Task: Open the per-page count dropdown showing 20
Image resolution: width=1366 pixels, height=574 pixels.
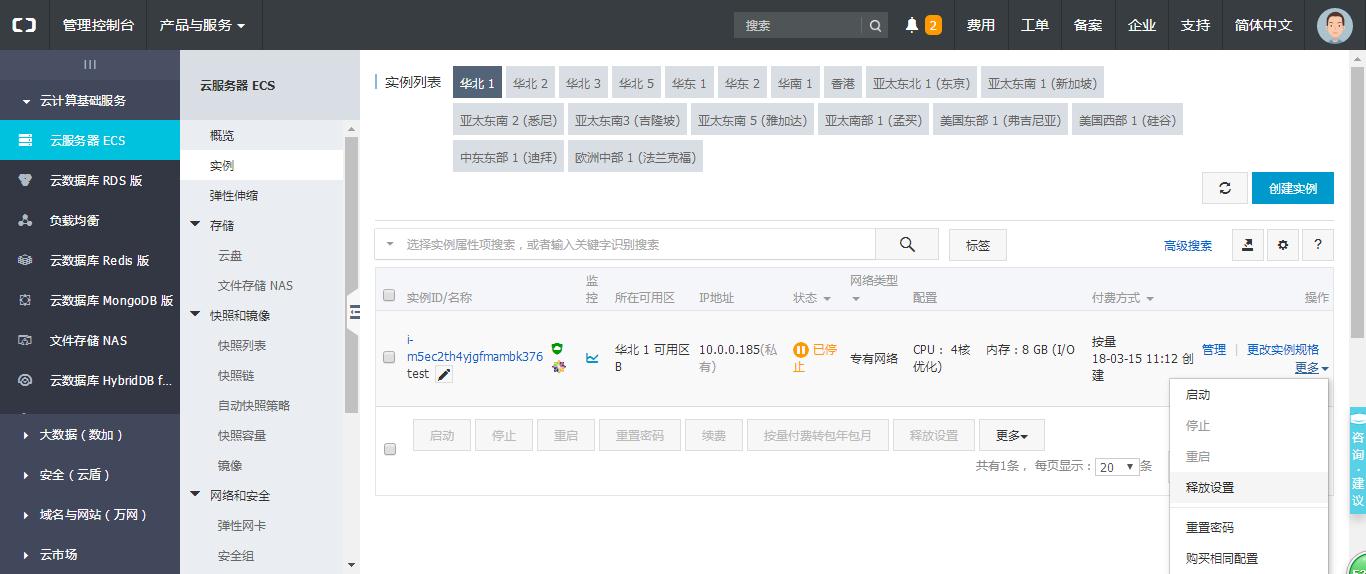Action: (x=1118, y=467)
